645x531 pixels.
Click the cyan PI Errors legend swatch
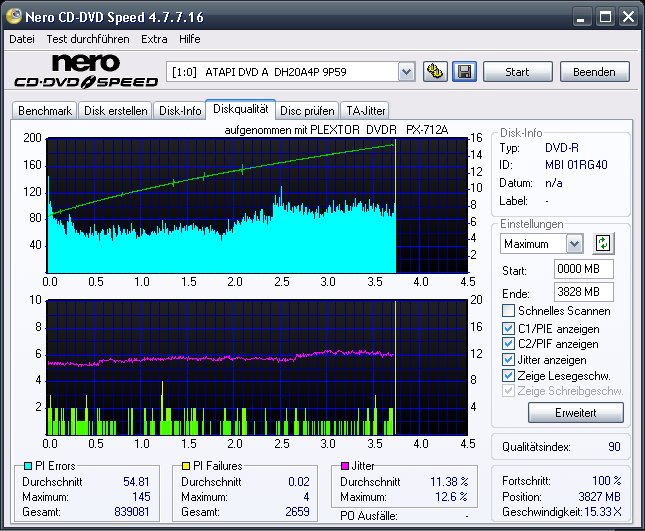[28, 466]
